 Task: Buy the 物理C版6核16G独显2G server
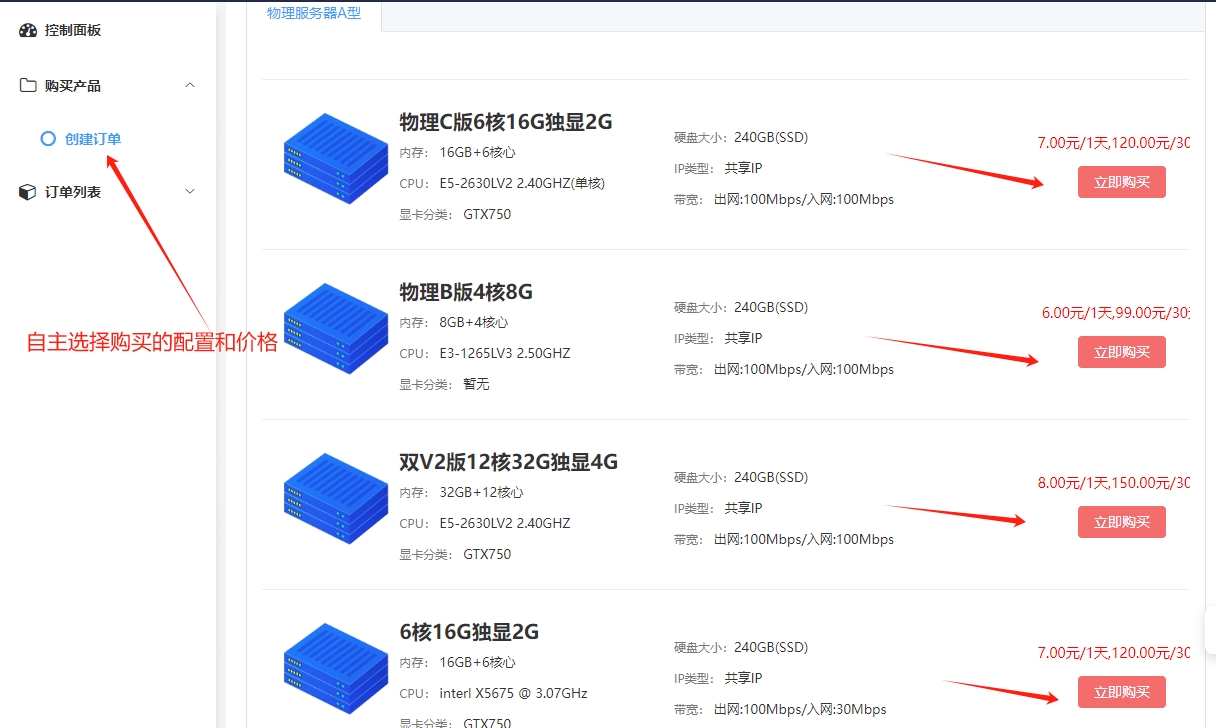(1121, 182)
